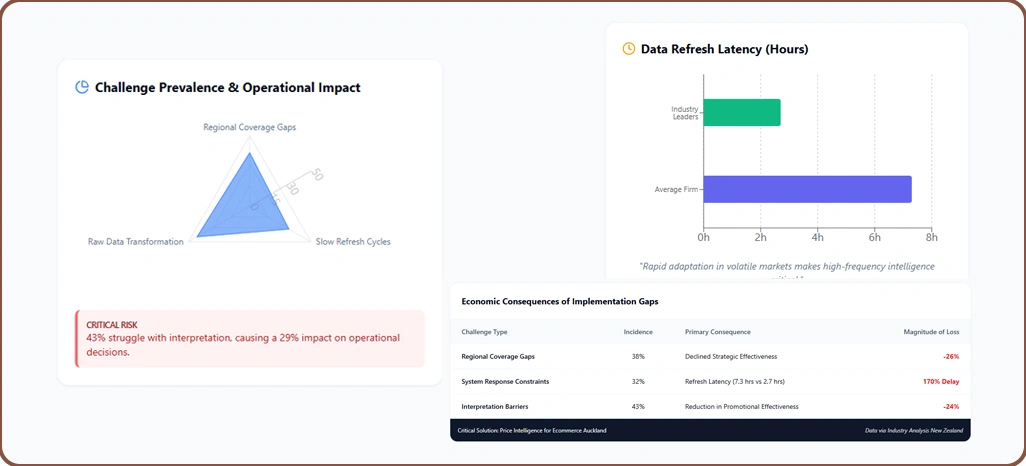Sort by the Incidence column header

[x=638, y=332]
